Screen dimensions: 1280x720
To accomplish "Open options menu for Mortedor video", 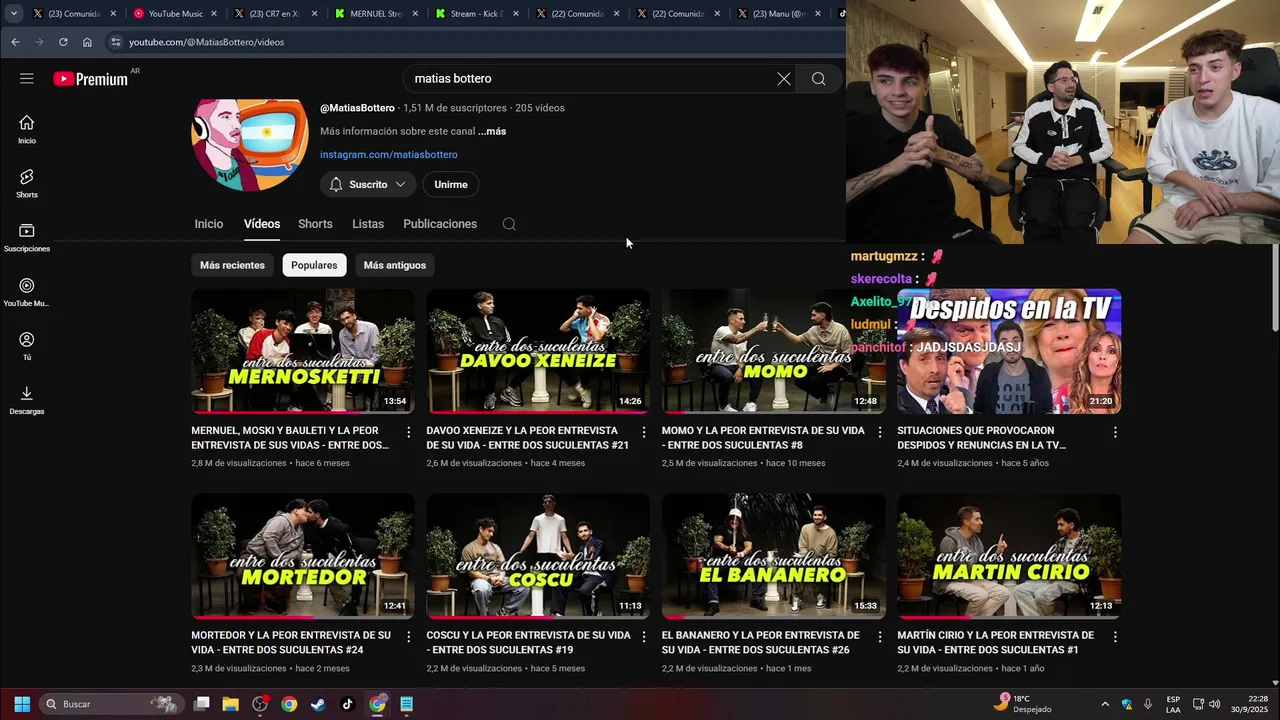I will click(x=408, y=637).
